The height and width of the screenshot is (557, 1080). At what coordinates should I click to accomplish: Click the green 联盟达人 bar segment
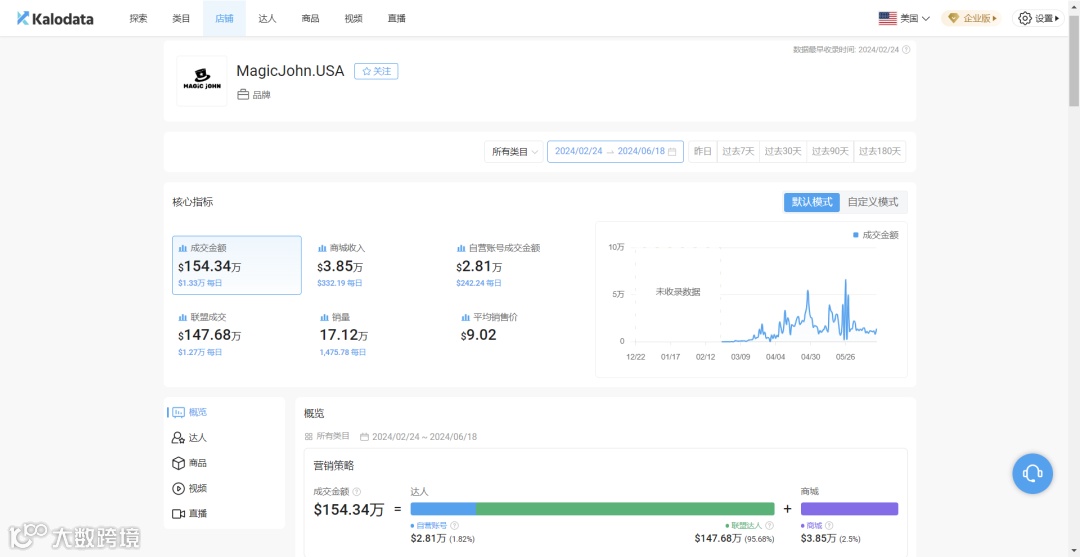pyautogui.click(x=625, y=509)
